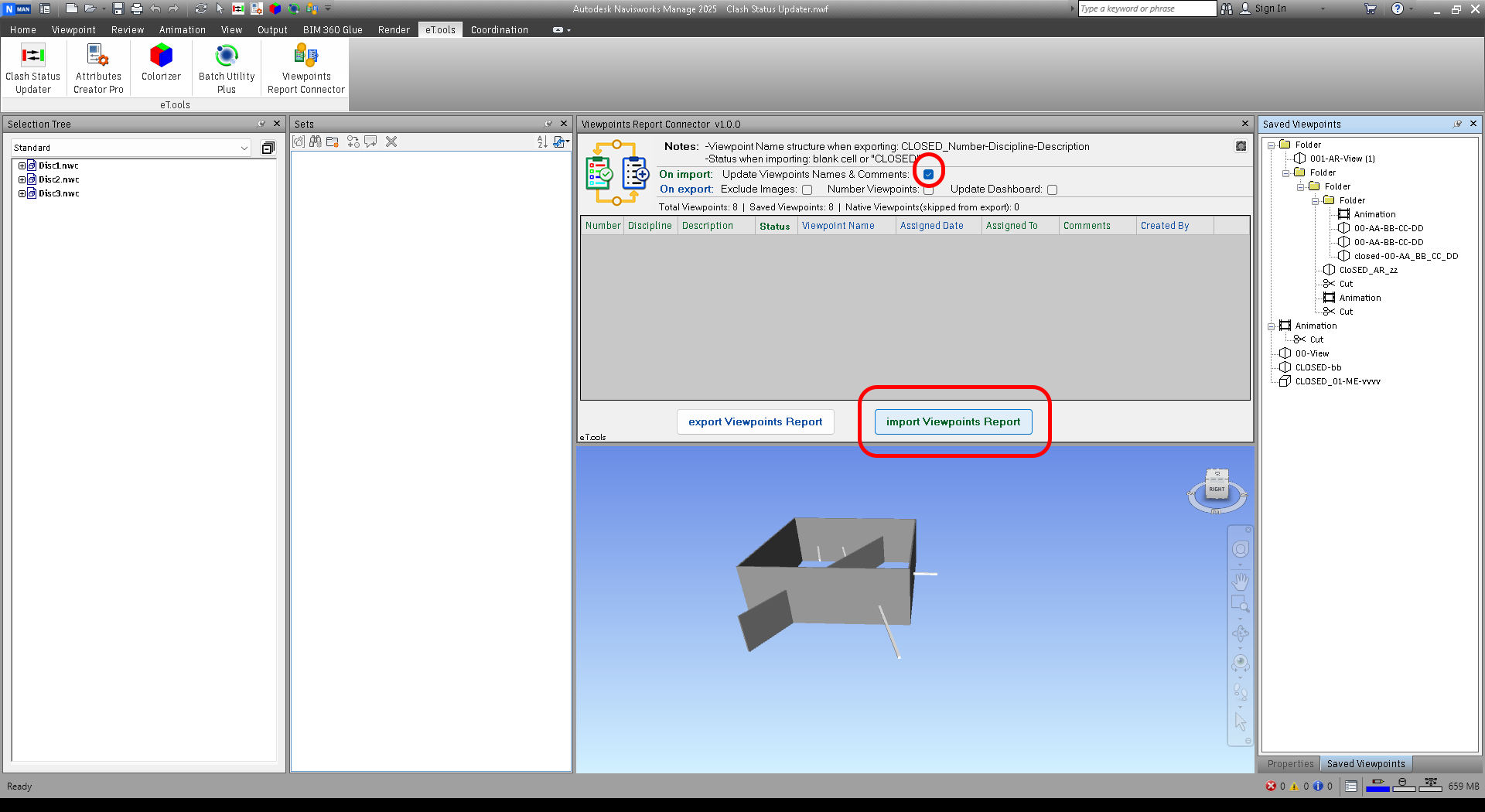Screen dimensions: 1485x812
Task: Open the Sheet Browser from status bar
Action: 1350,786
